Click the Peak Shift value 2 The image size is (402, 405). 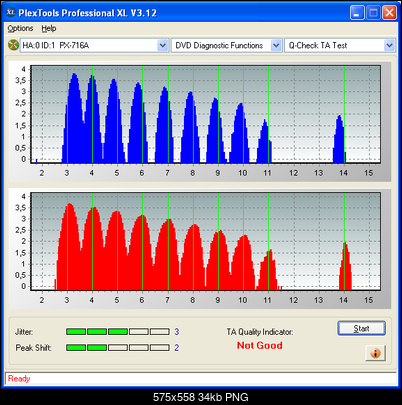click(x=177, y=348)
